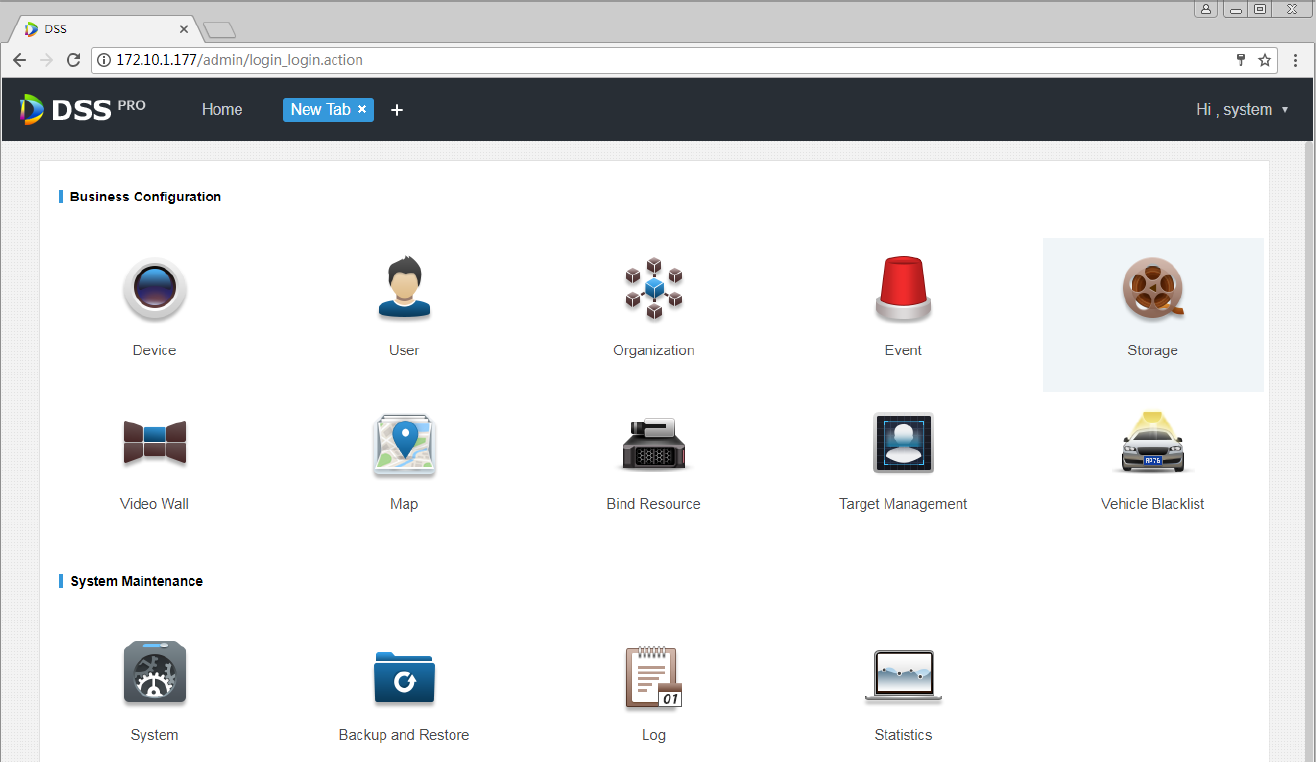Click the Backup and Restore label
The width and height of the screenshot is (1316, 762).
[404, 735]
